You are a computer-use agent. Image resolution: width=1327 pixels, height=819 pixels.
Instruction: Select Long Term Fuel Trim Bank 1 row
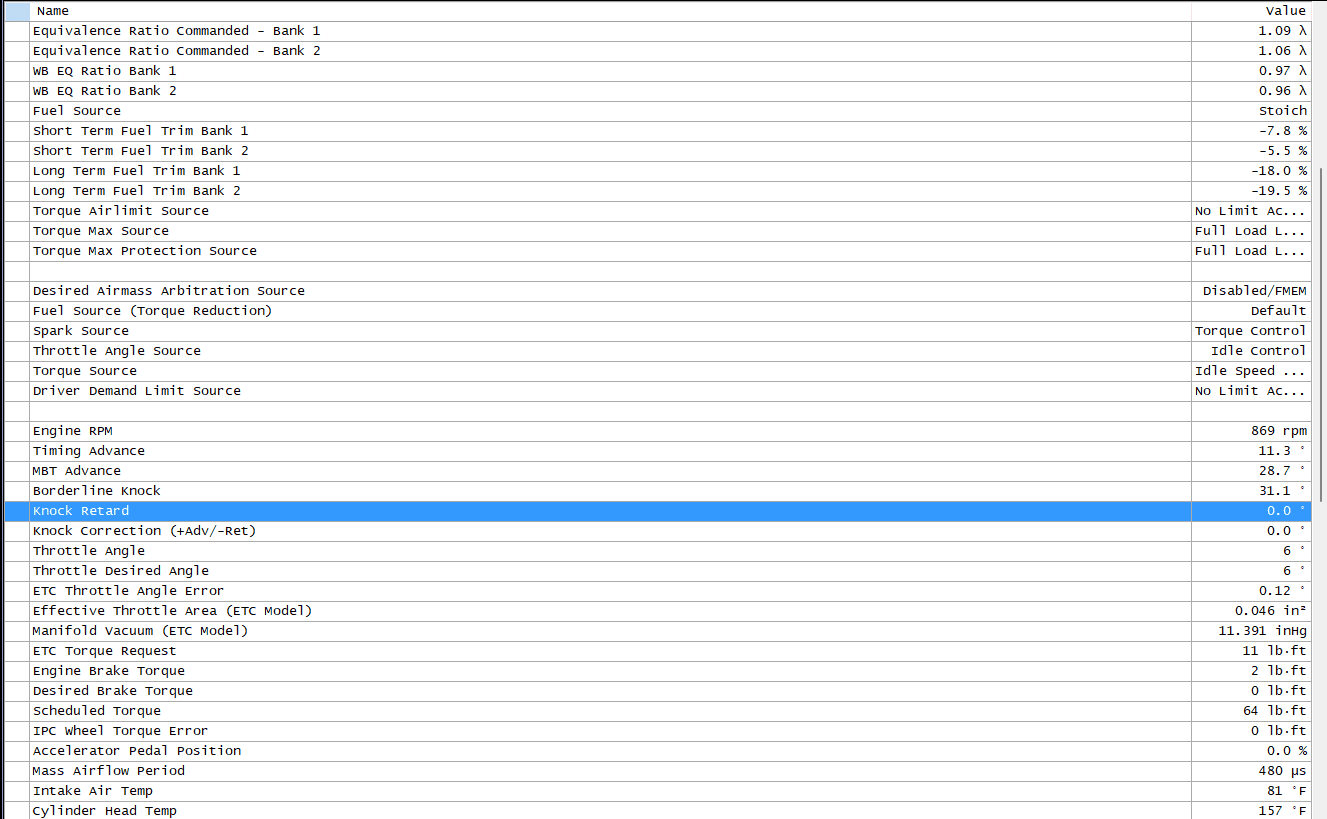tap(658, 171)
